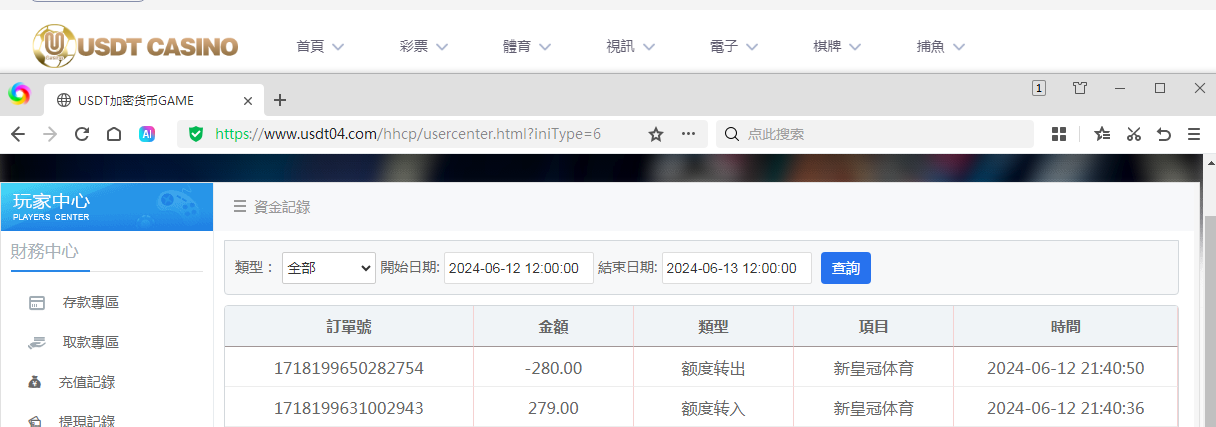Image resolution: width=1216 pixels, height=427 pixels.
Task: Click the USDT CASINO logo
Action: [136, 46]
